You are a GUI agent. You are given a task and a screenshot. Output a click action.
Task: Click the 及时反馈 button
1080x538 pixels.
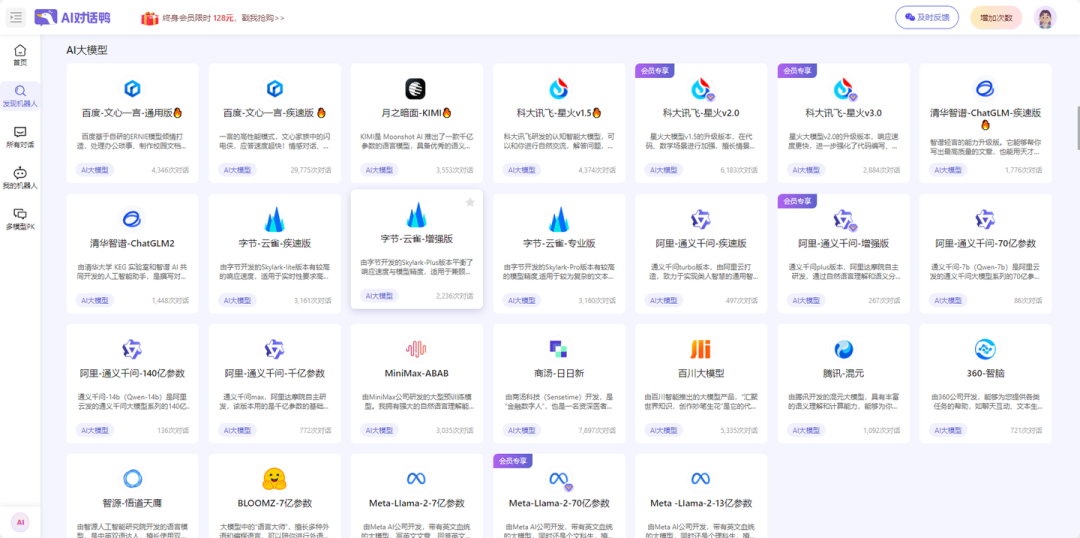(x=926, y=17)
